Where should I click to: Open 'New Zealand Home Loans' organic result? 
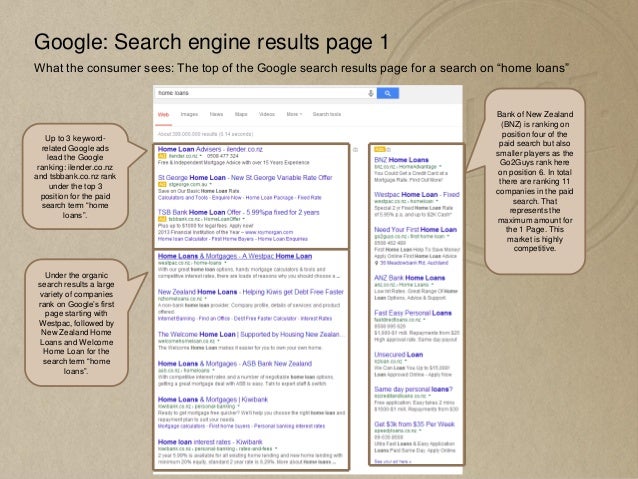(x=251, y=292)
